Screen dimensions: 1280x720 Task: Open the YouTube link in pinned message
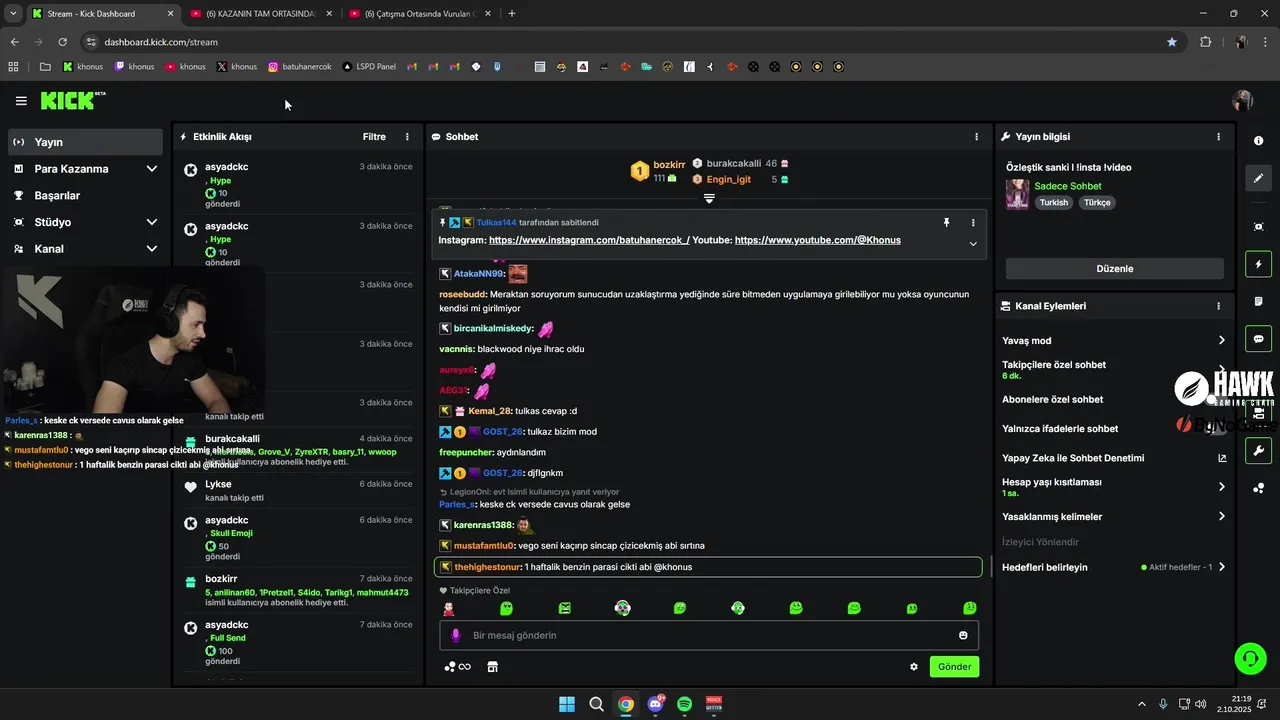pos(817,240)
